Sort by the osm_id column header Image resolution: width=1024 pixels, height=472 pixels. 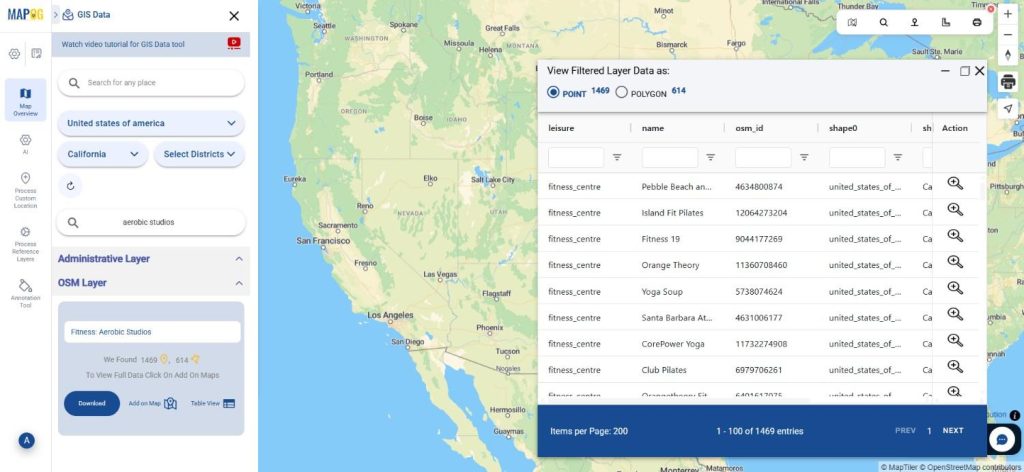pos(749,129)
